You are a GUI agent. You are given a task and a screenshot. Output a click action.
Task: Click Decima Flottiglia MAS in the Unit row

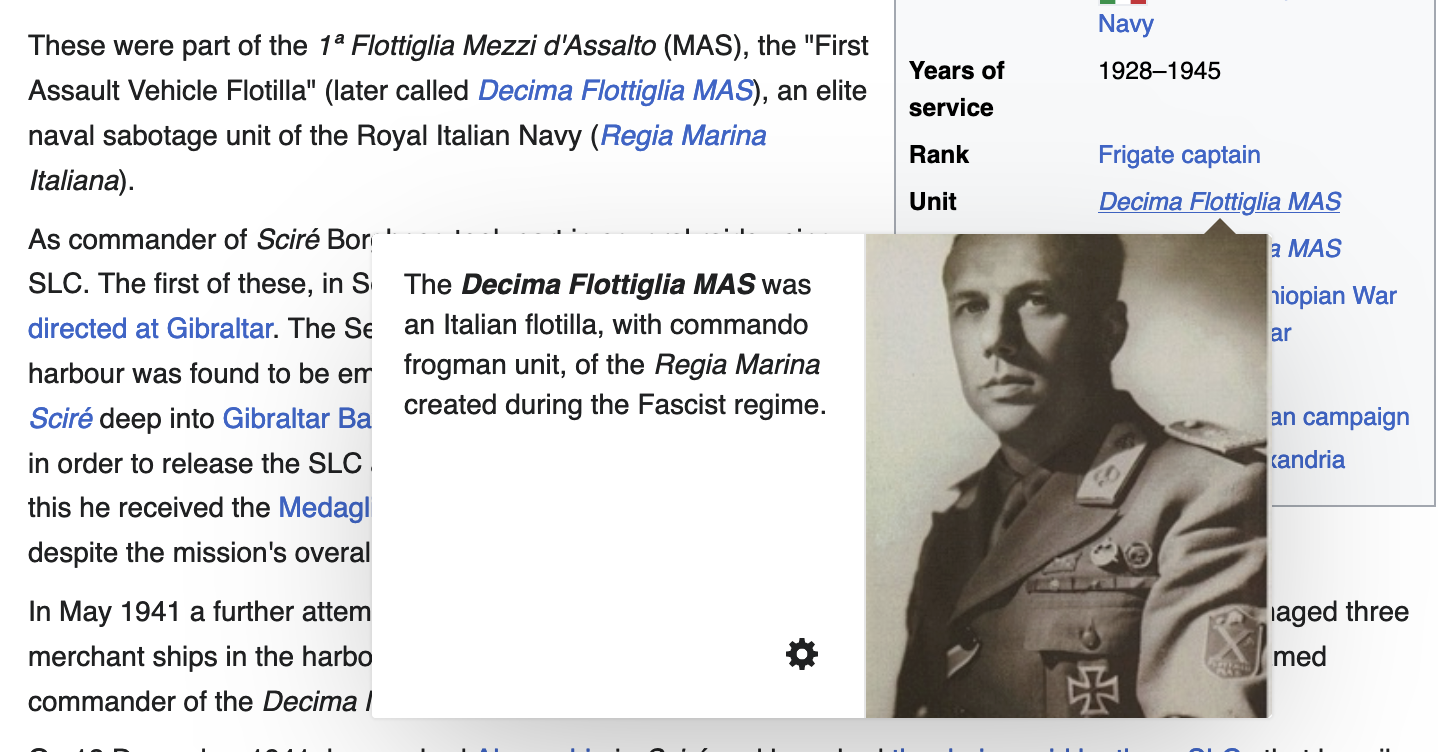point(1219,202)
